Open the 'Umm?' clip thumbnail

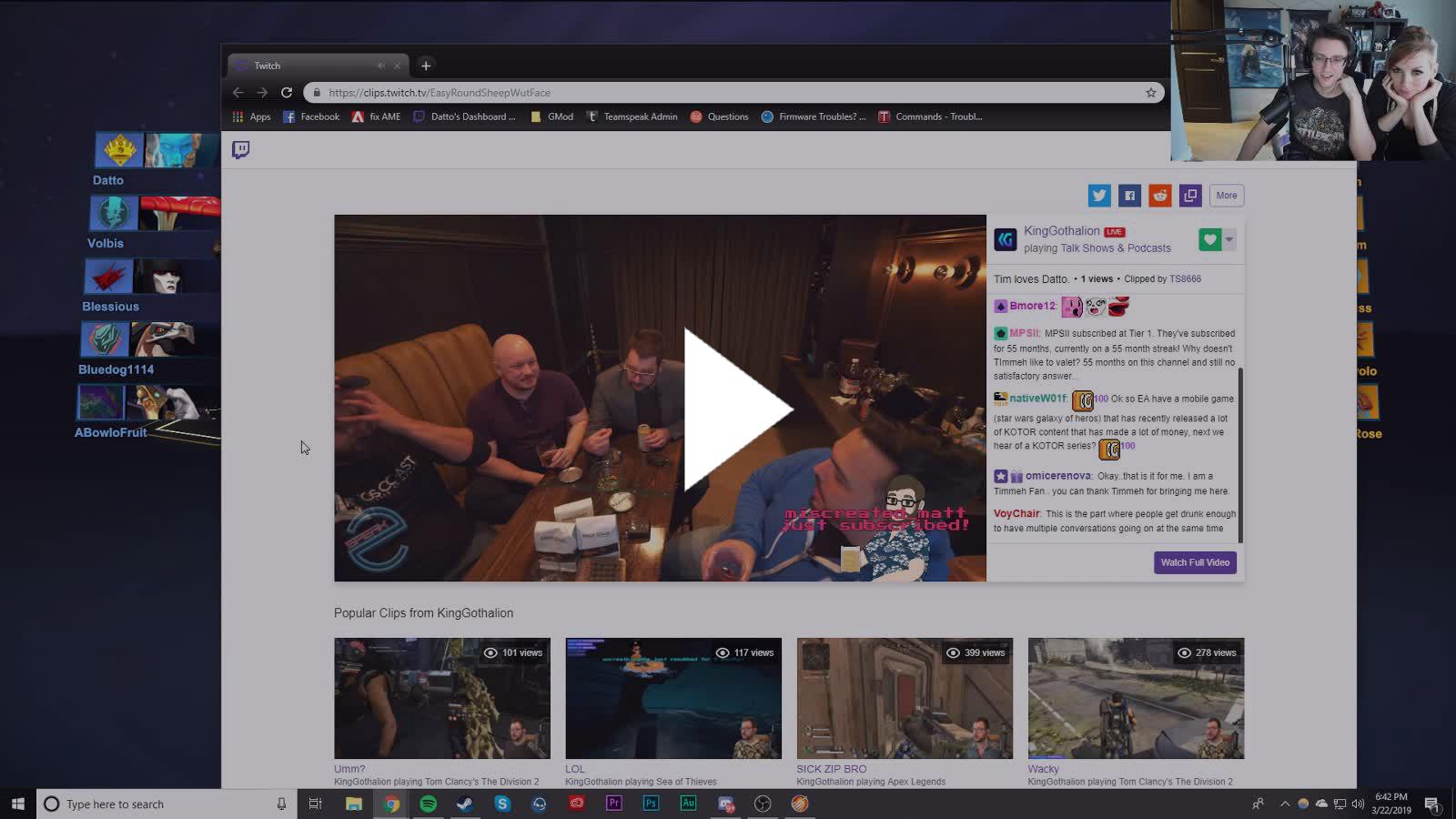click(442, 698)
